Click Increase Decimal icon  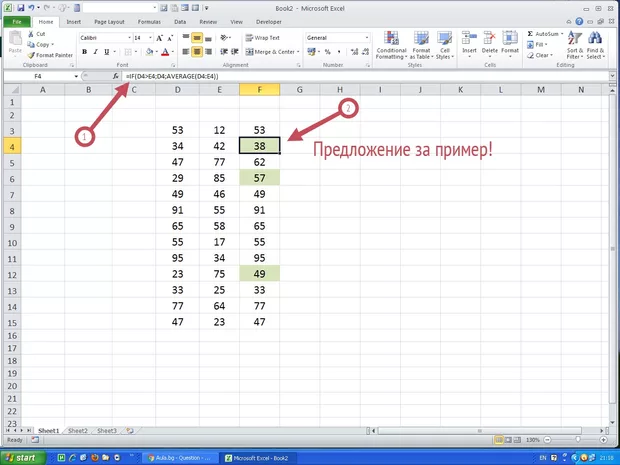point(354,52)
